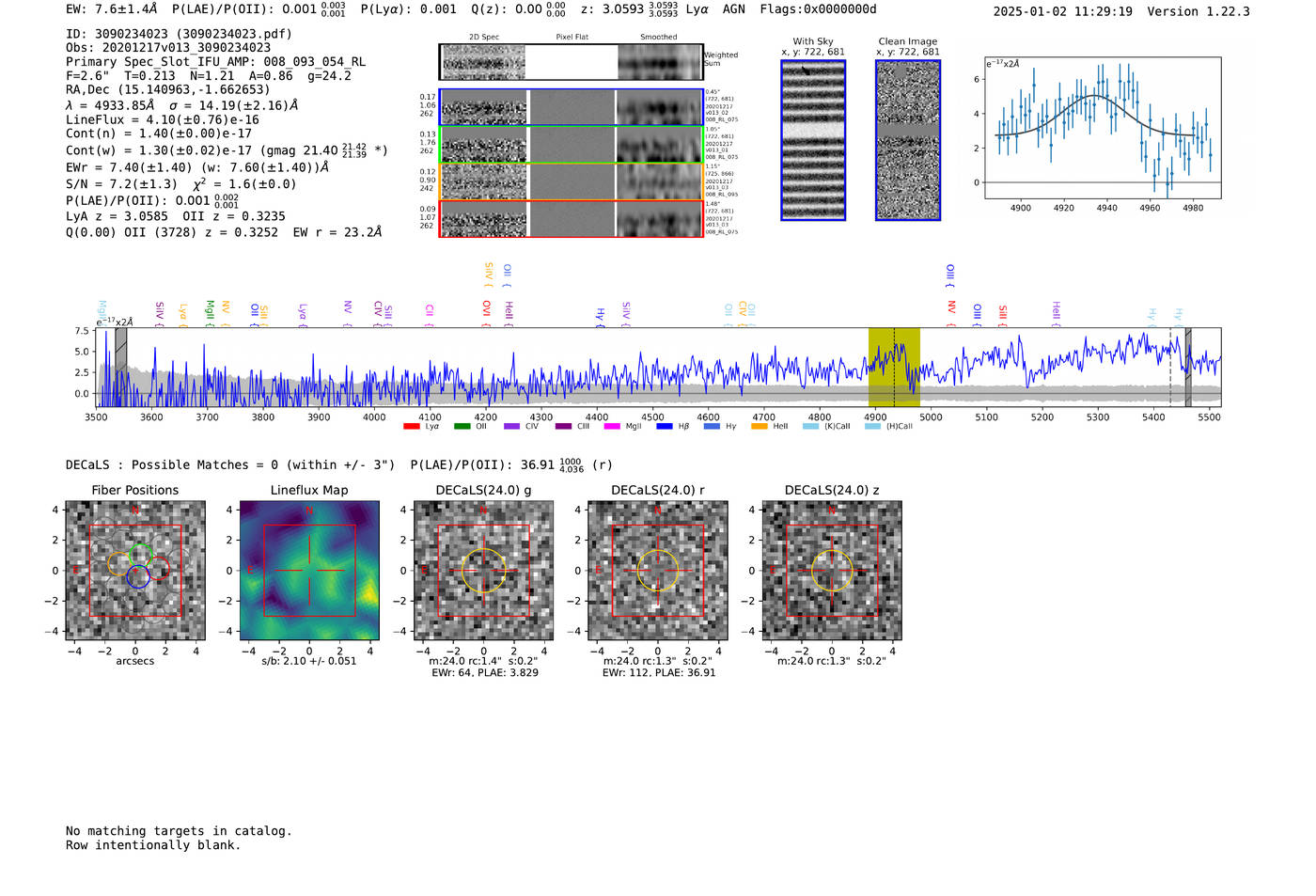Click the timestamp 2025-01-02 11:29:19
Viewport: 1316px width, 896px height.
pyautogui.click(x=1063, y=11)
